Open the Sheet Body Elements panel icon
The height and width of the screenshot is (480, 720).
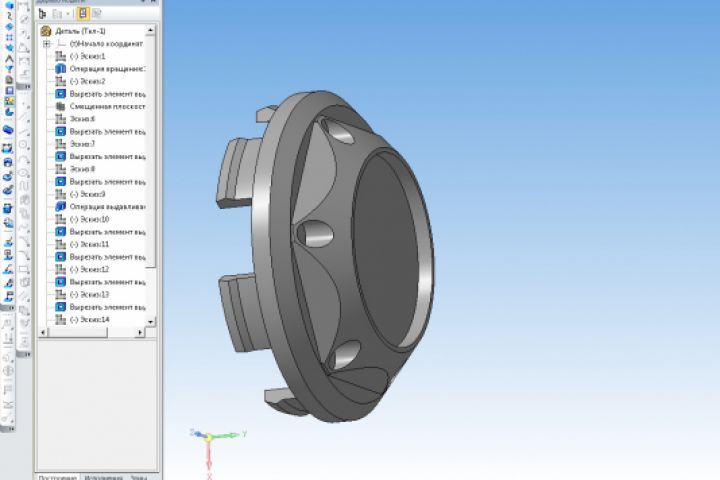(8, 112)
